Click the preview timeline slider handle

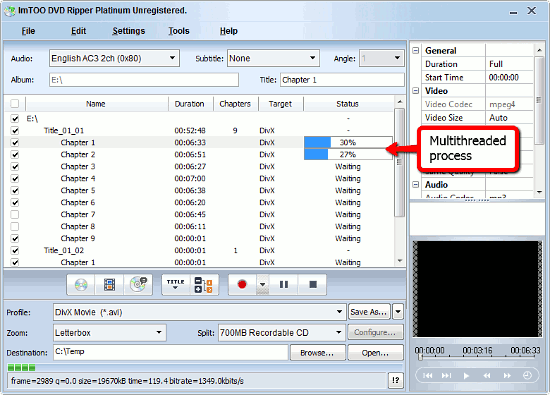(x=420, y=357)
